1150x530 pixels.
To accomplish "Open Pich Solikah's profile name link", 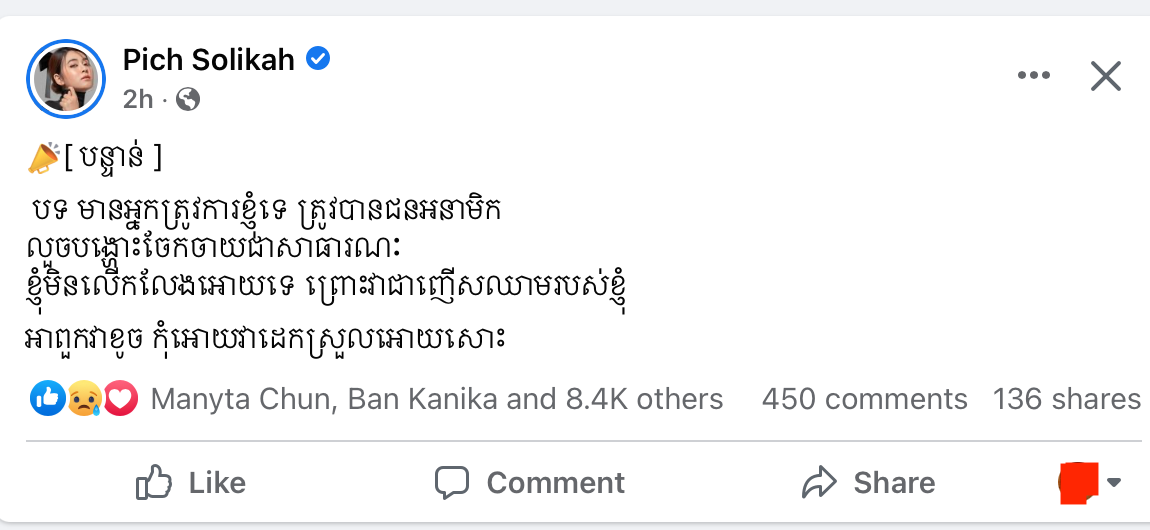I will (x=209, y=60).
